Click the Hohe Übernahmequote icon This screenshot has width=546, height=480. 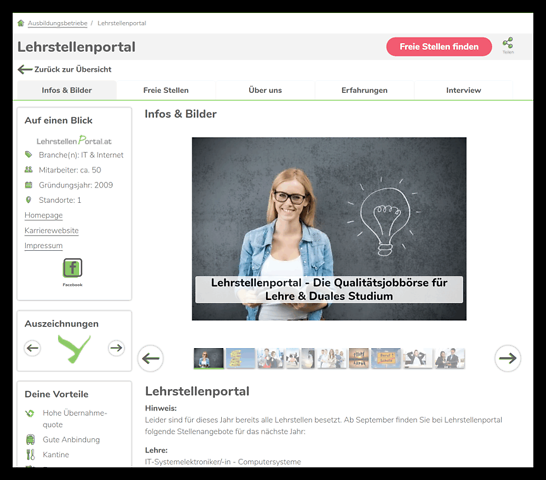tap(30, 413)
